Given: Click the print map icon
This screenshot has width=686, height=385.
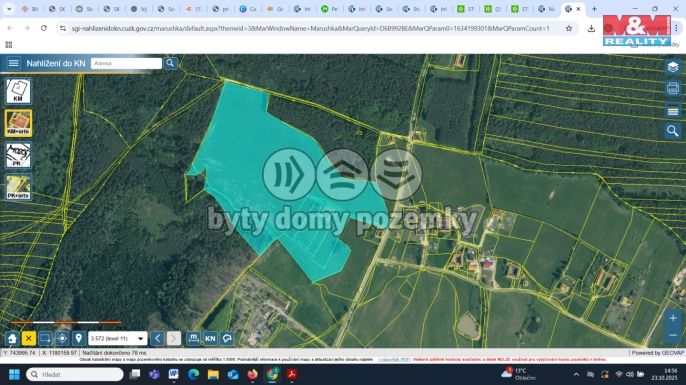Looking at the screenshot, I should coord(672,88).
